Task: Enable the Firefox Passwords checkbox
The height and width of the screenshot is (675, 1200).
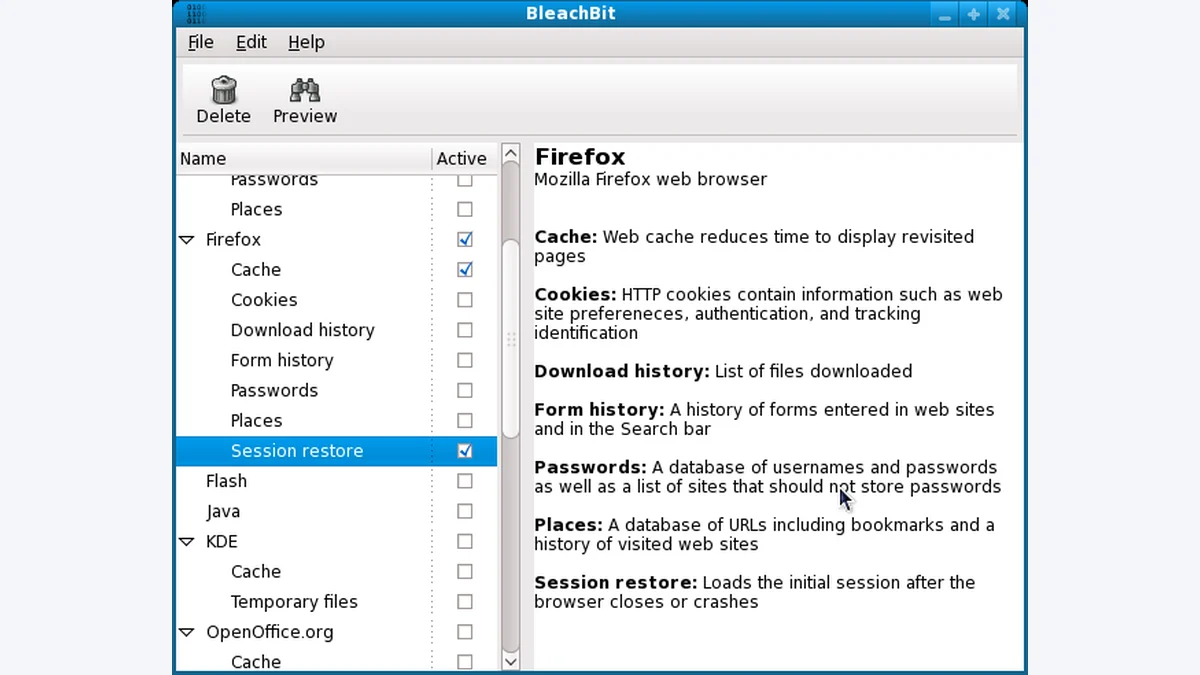Action: pyautogui.click(x=465, y=390)
